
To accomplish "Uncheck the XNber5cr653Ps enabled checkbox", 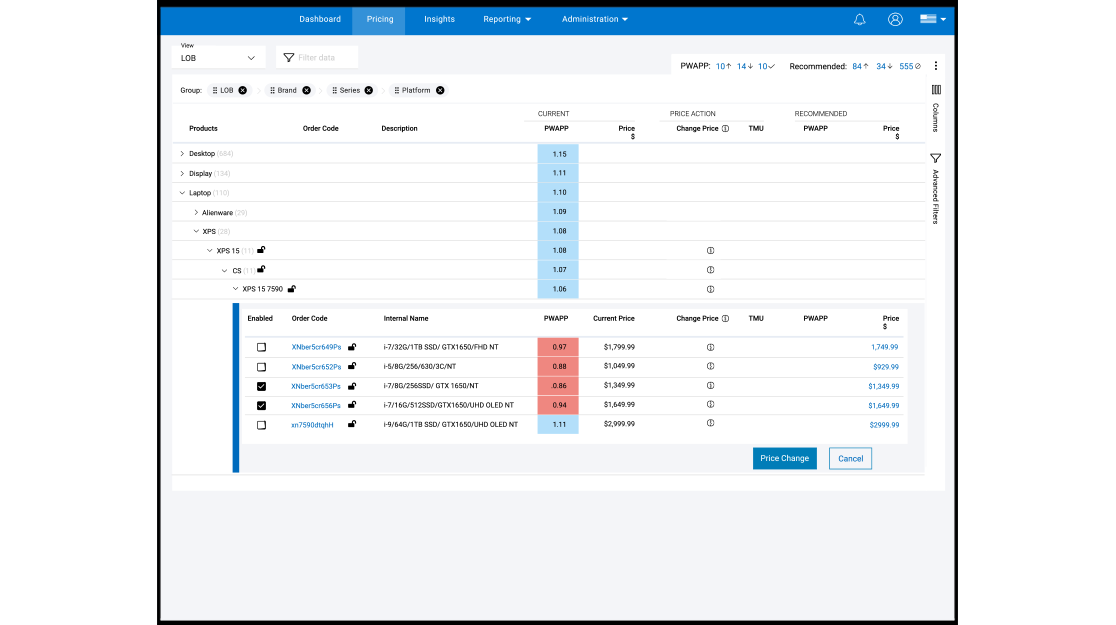I will point(261,387).
